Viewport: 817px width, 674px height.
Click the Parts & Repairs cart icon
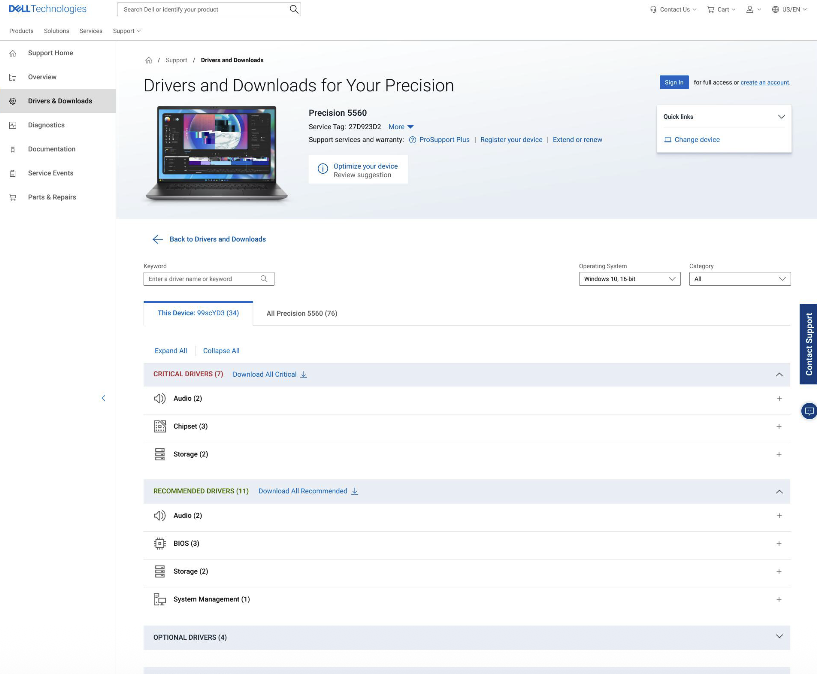coord(13,197)
